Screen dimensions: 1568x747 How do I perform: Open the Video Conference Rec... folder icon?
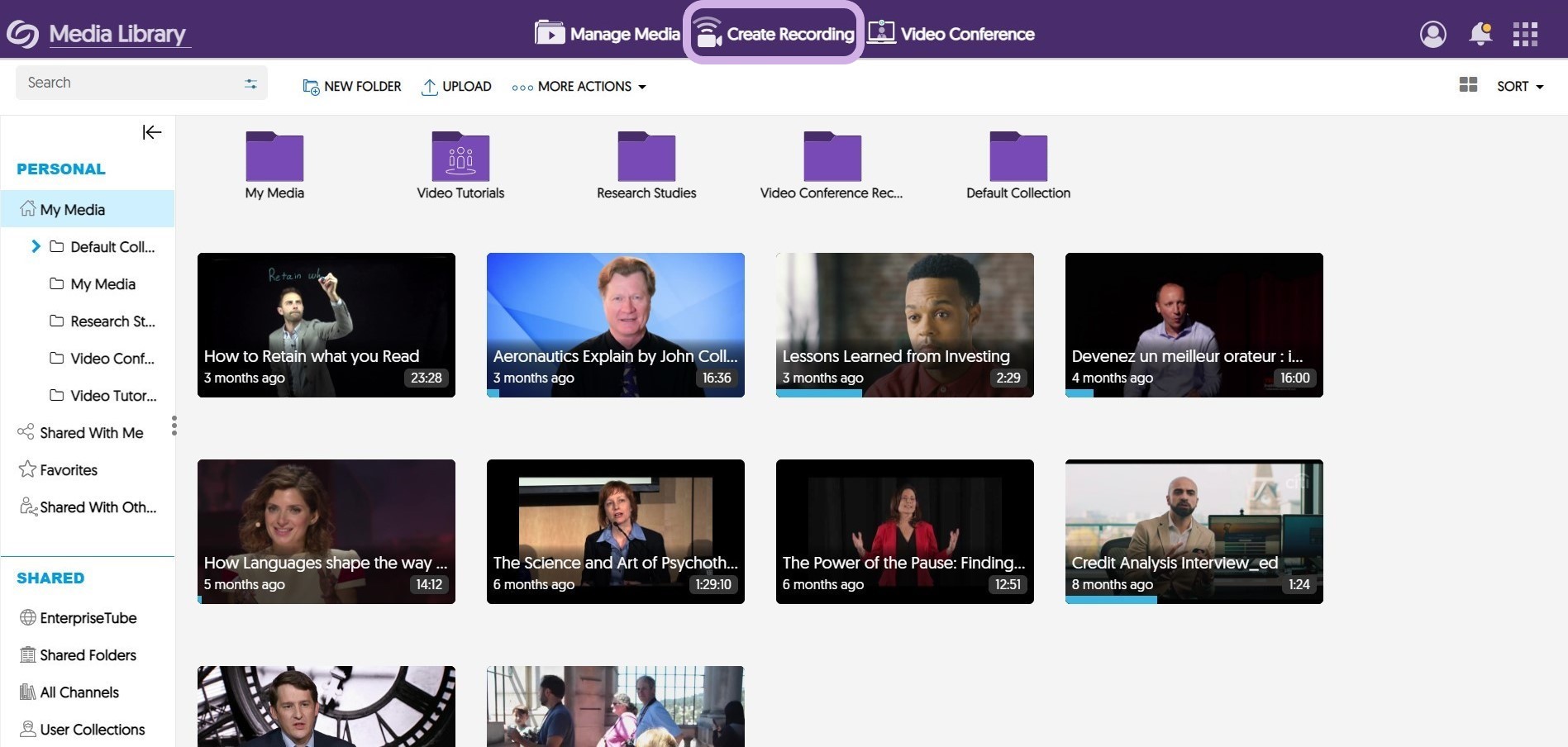click(x=832, y=156)
